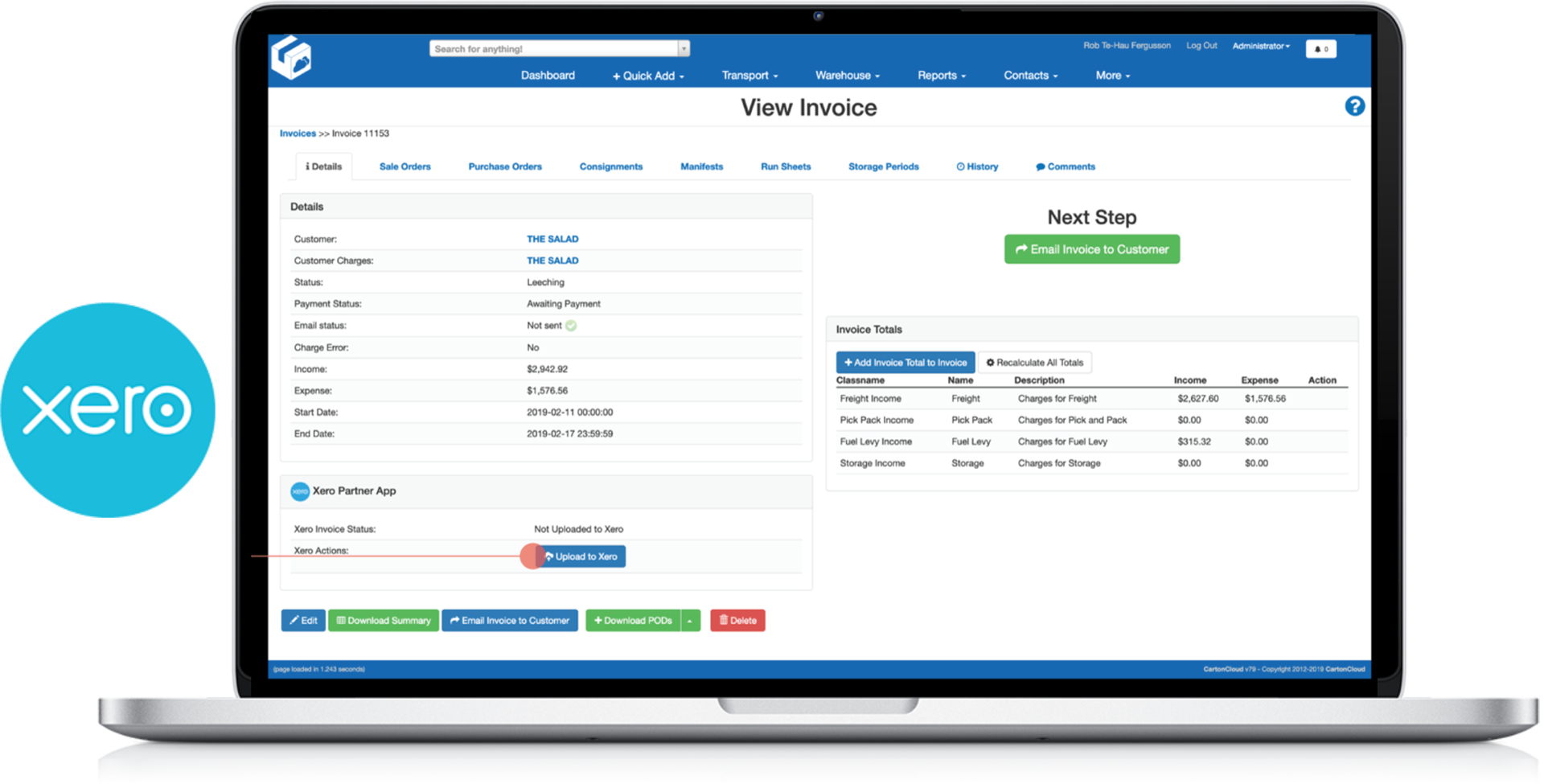This screenshot has height=784, width=1544.
Task: Click the notification bell counter
Action: coord(1320,49)
